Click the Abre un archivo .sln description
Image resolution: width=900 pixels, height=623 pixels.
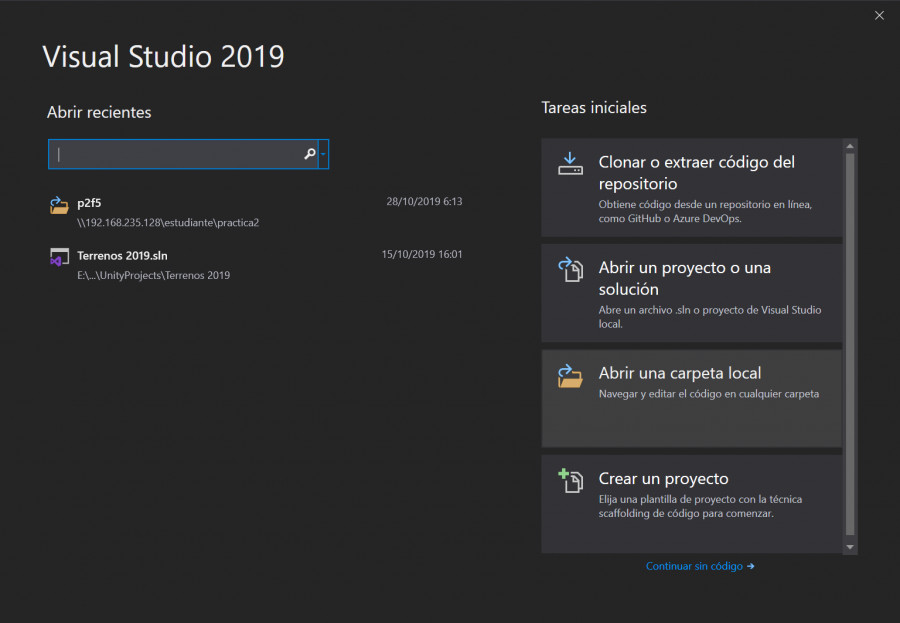click(709, 317)
